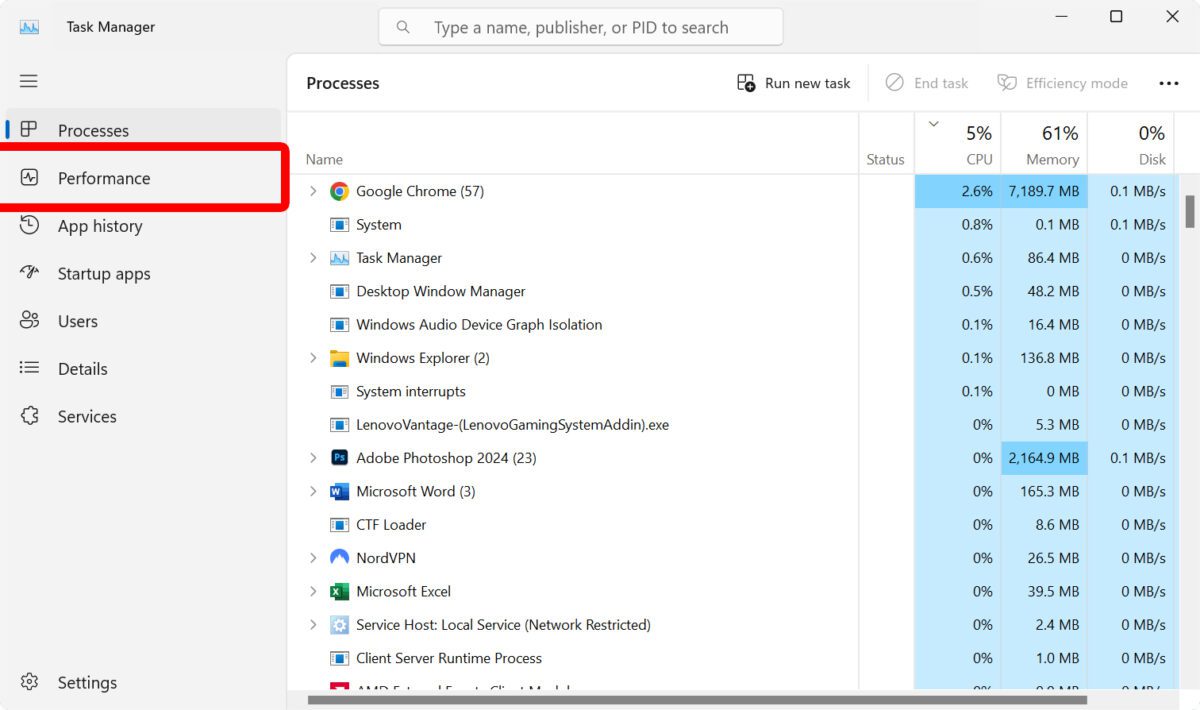
Task: Open the Startup apps page
Action: point(104,274)
